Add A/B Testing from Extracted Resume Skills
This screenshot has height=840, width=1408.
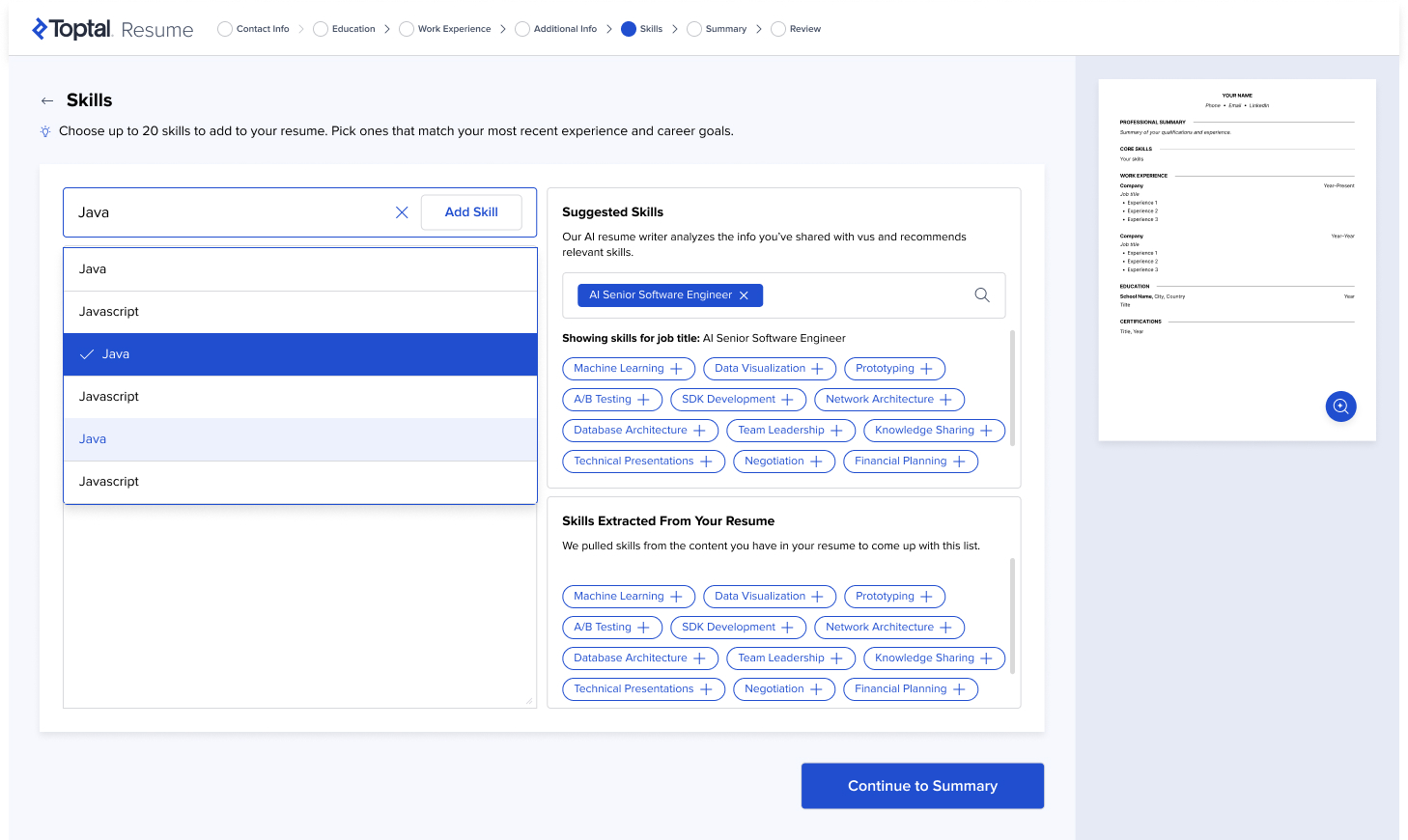(612, 628)
